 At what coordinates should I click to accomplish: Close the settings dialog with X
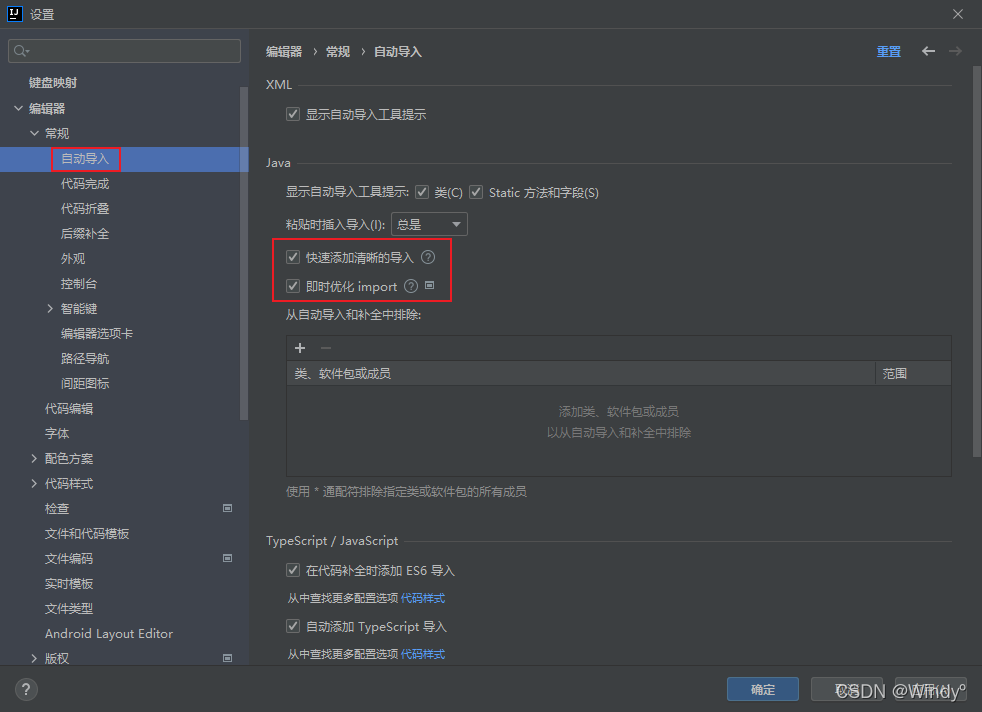(x=958, y=14)
